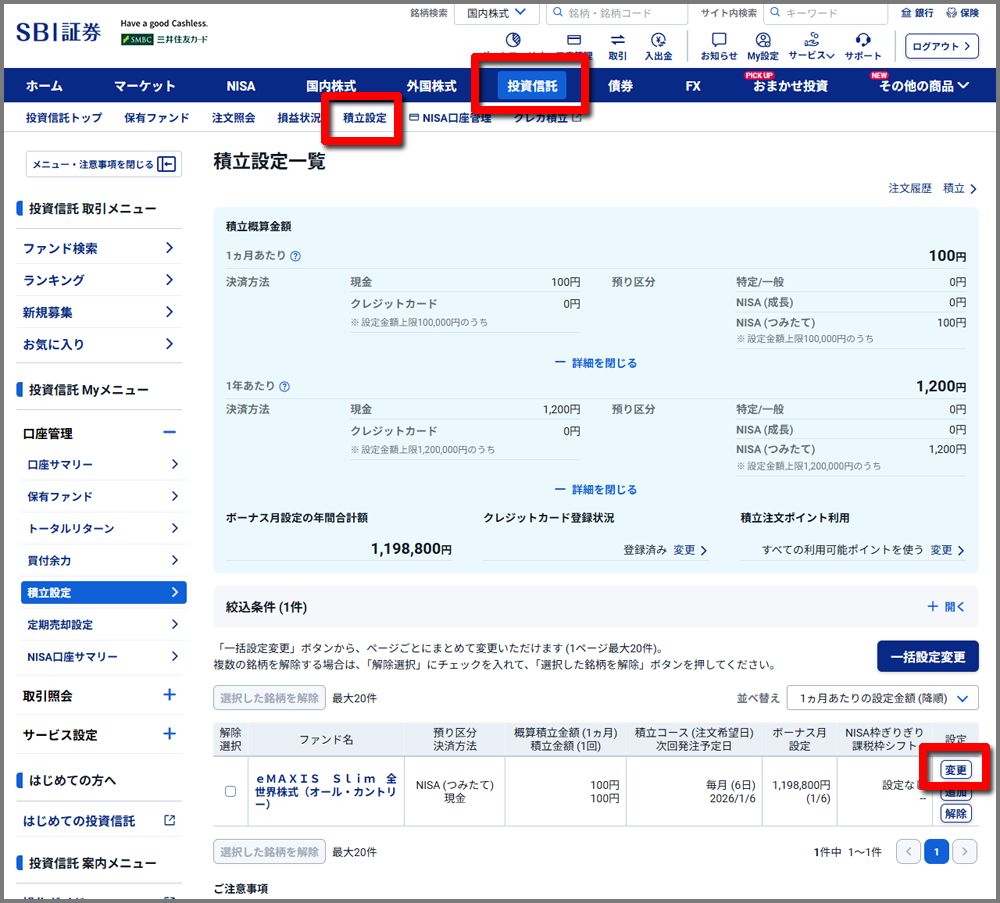Screen dimensions: 1000x903
Task: Open the マーケット main tab
Action: 144,86
